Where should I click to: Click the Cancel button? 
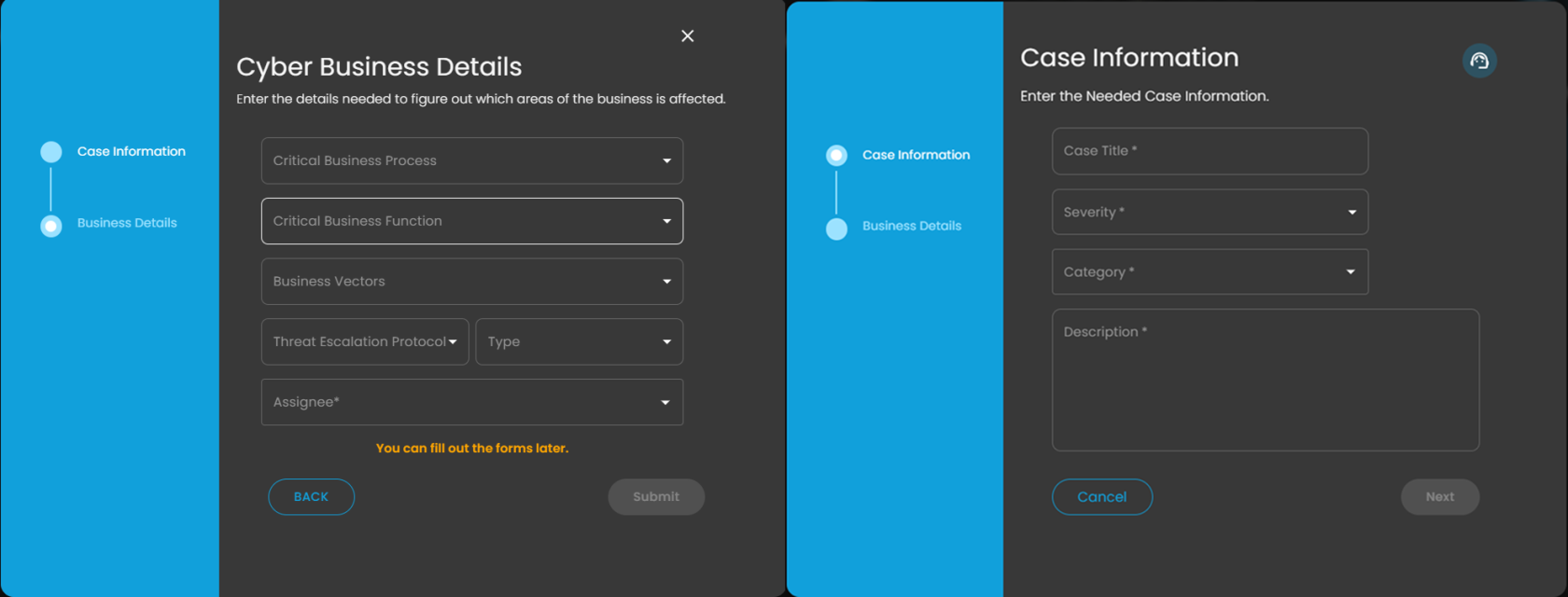point(1101,497)
